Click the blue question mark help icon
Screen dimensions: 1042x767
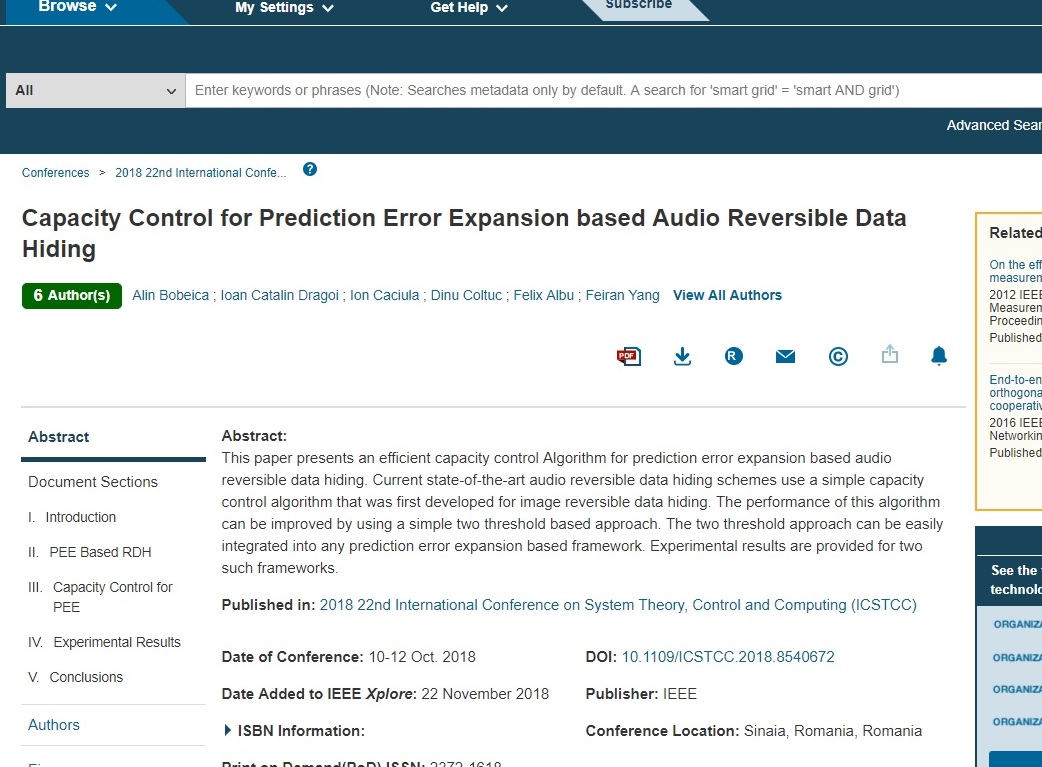[310, 169]
